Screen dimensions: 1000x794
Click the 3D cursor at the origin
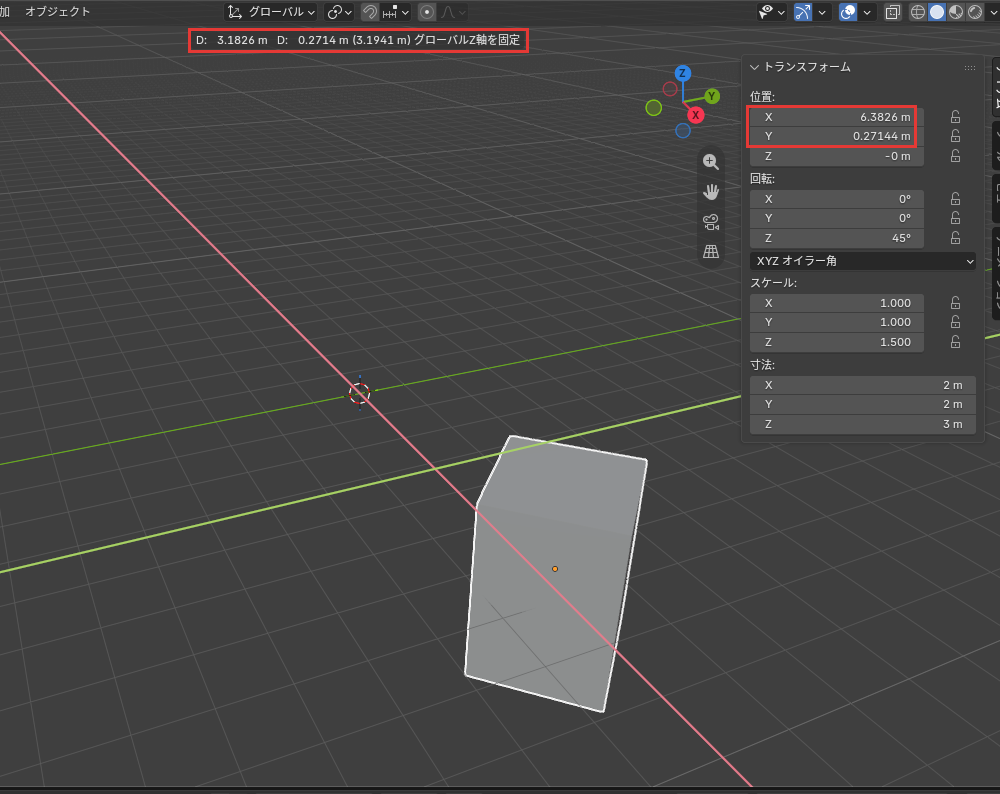point(359,393)
